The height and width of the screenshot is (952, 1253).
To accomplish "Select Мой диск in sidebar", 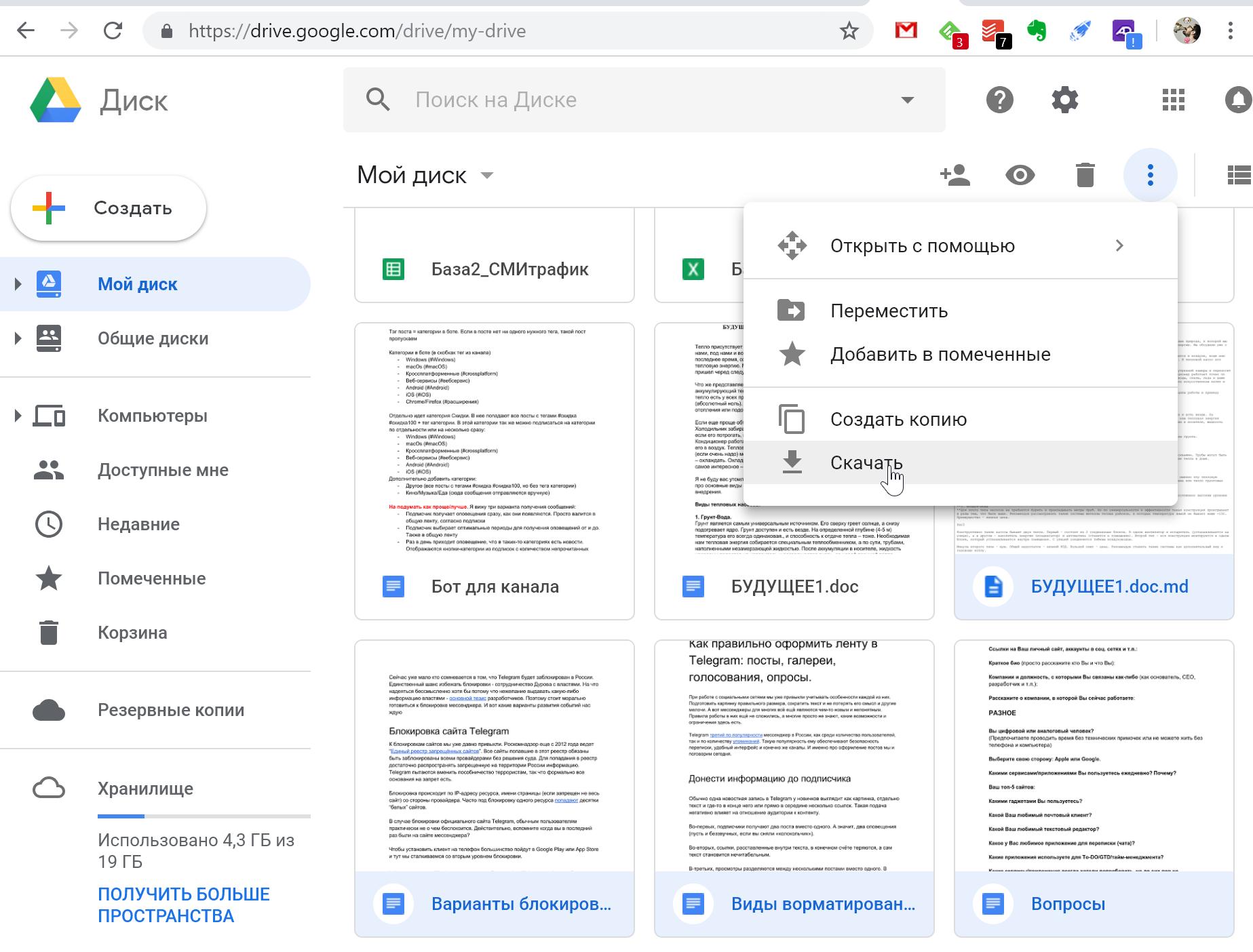I will (x=155, y=284).
